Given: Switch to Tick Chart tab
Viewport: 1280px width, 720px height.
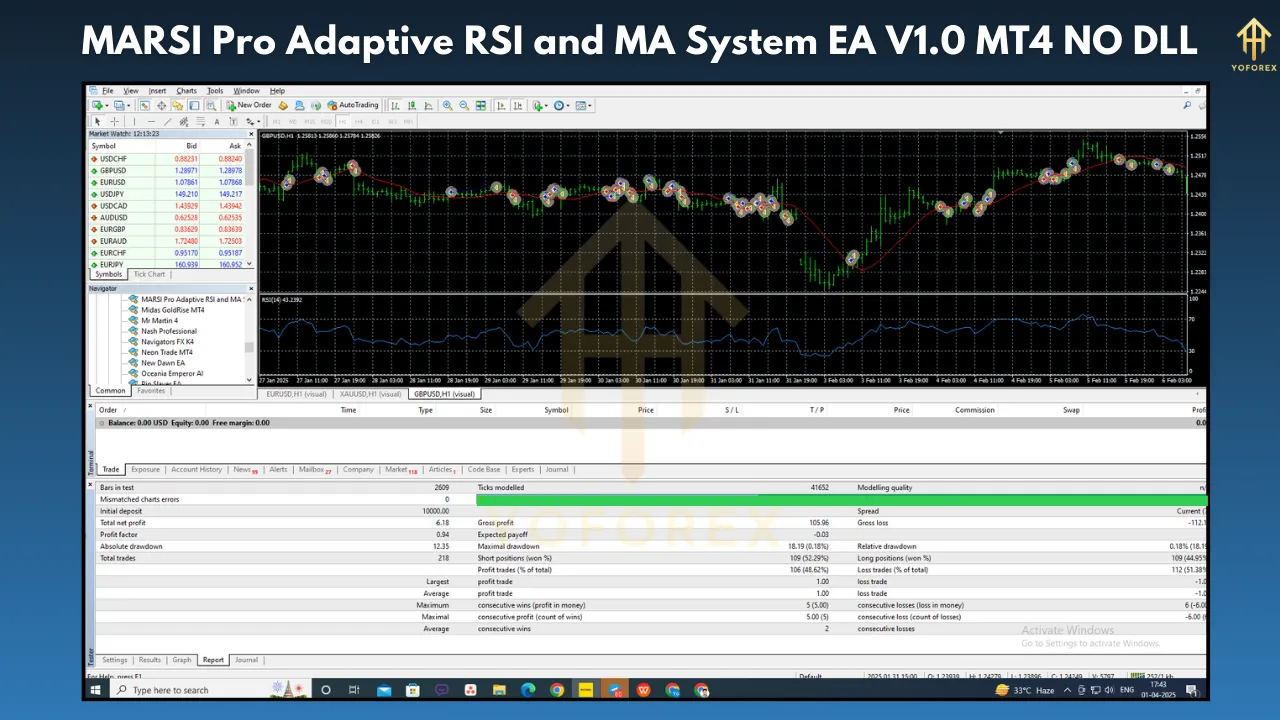Looking at the screenshot, I should 150,274.
